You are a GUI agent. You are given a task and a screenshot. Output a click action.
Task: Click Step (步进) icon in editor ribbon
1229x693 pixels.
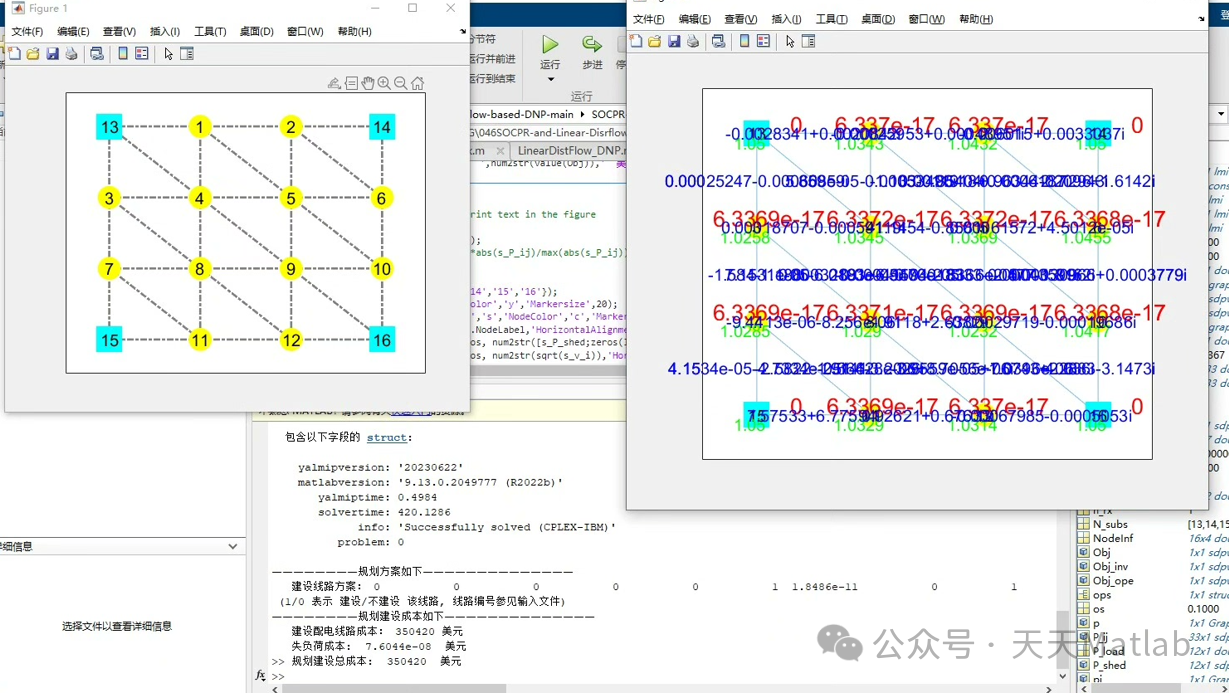(592, 44)
